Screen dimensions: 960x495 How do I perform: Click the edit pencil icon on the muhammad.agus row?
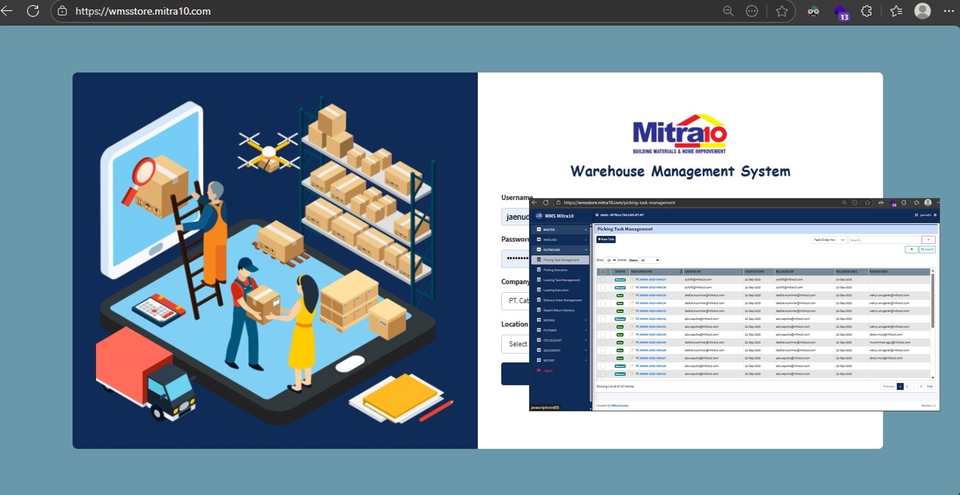tap(632, 342)
